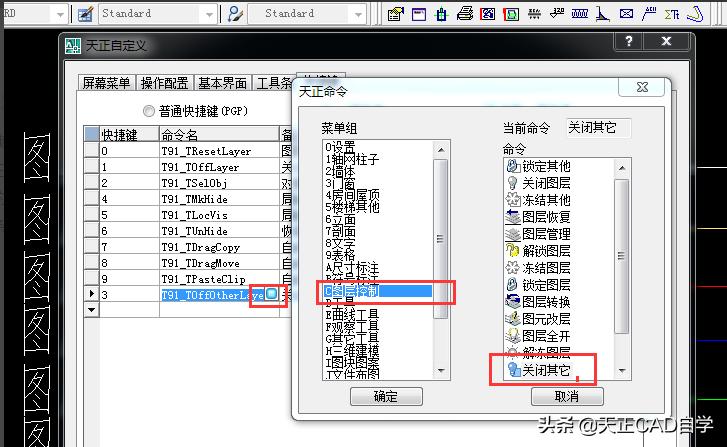727x447 pixels.
Task: Click the blue window frame toolbar icon
Action: [419, 14]
